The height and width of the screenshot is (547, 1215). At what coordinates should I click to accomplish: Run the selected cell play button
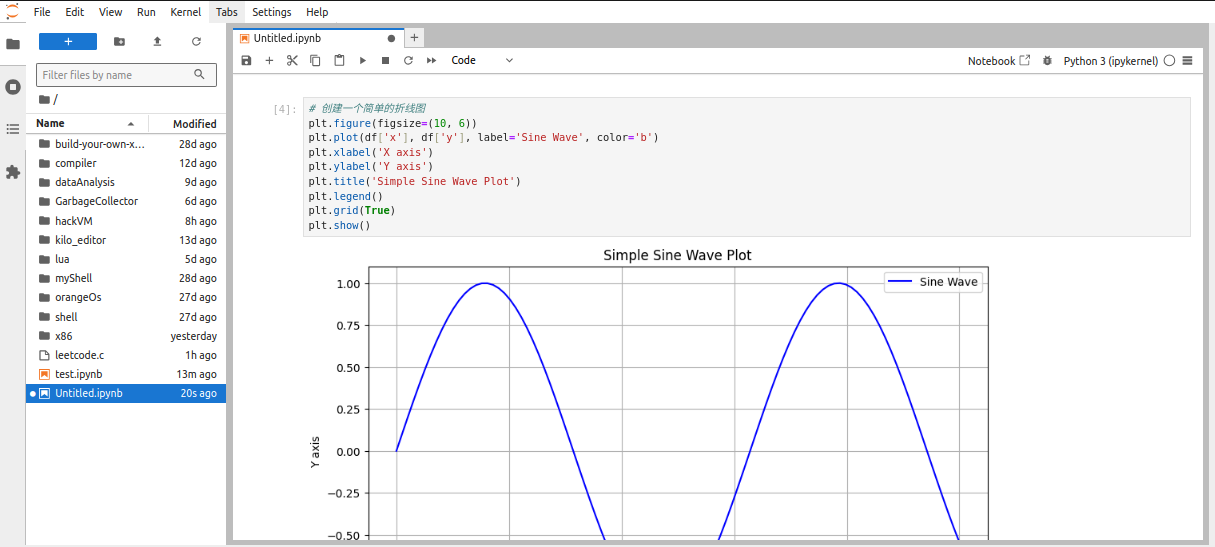tap(362, 61)
